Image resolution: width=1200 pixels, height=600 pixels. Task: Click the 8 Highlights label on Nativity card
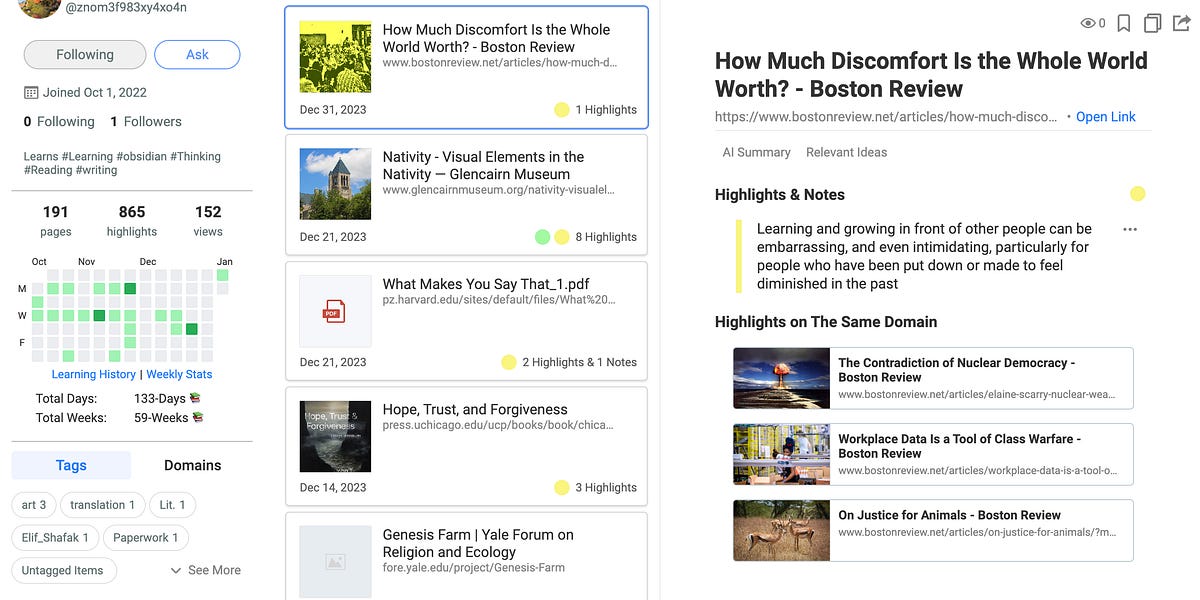point(606,237)
